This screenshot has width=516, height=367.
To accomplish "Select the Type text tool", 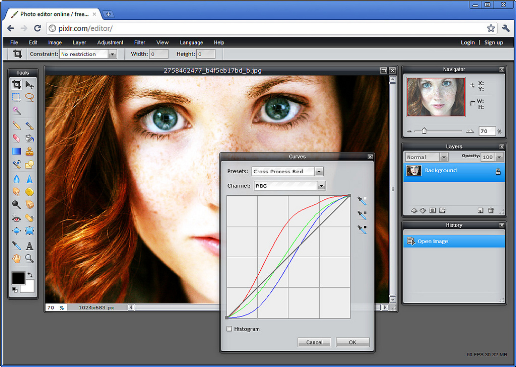I will tap(30, 246).
